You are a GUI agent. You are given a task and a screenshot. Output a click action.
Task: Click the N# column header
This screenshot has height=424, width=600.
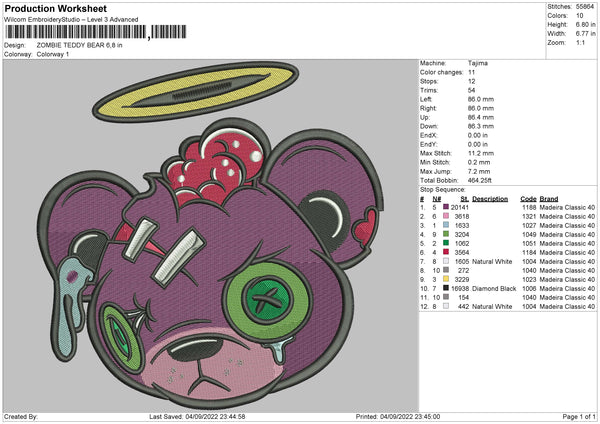coord(437,199)
